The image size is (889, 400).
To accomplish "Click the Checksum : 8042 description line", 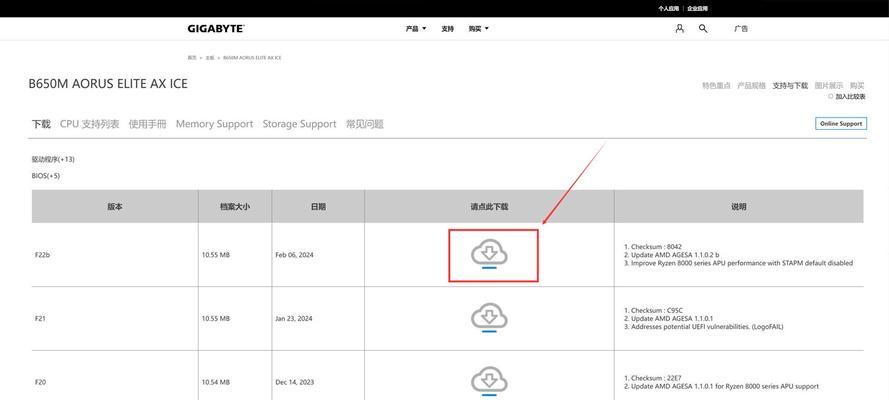I will pos(653,247).
